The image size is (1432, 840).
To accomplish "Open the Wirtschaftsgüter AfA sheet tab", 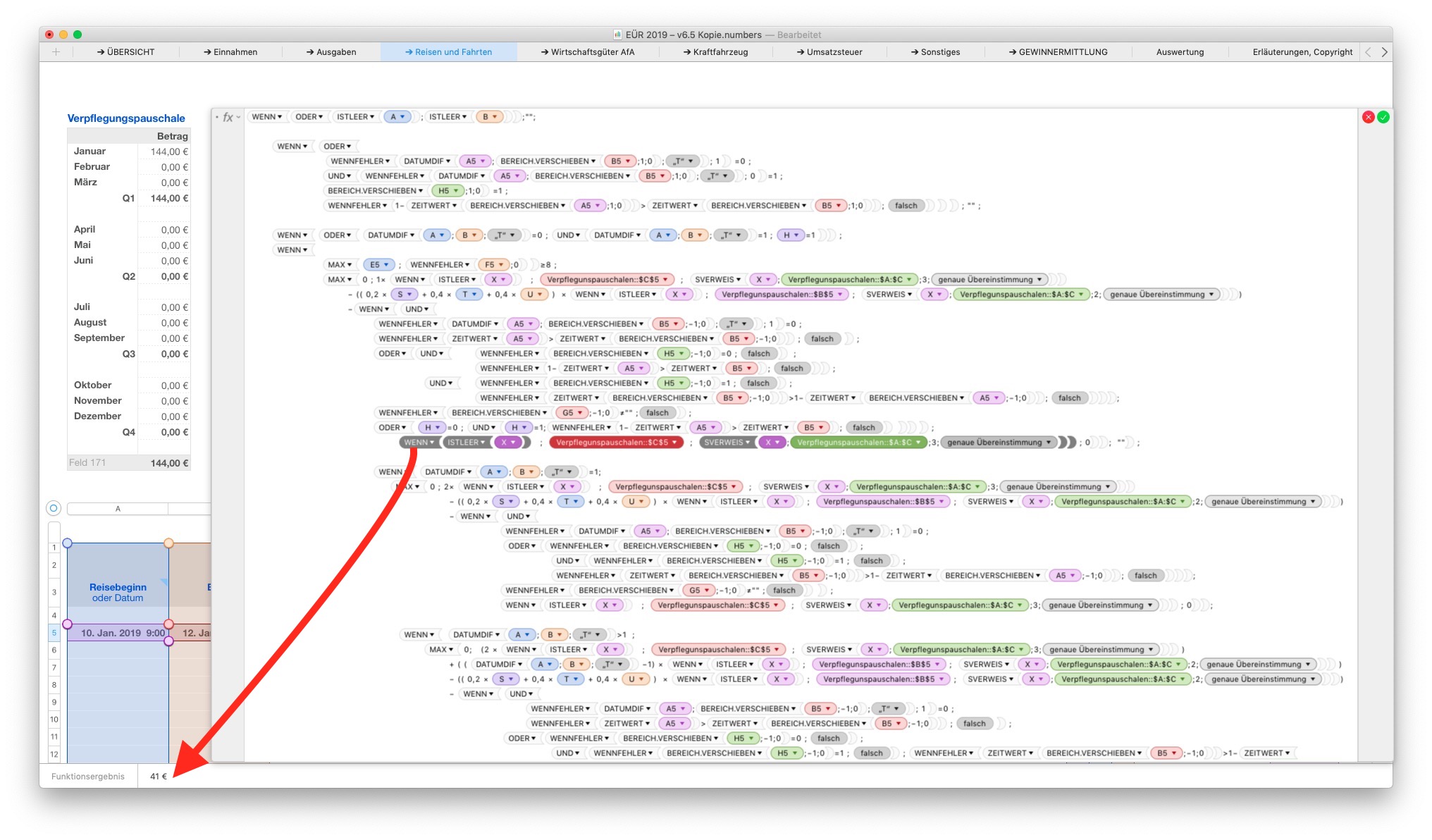I will 588,52.
